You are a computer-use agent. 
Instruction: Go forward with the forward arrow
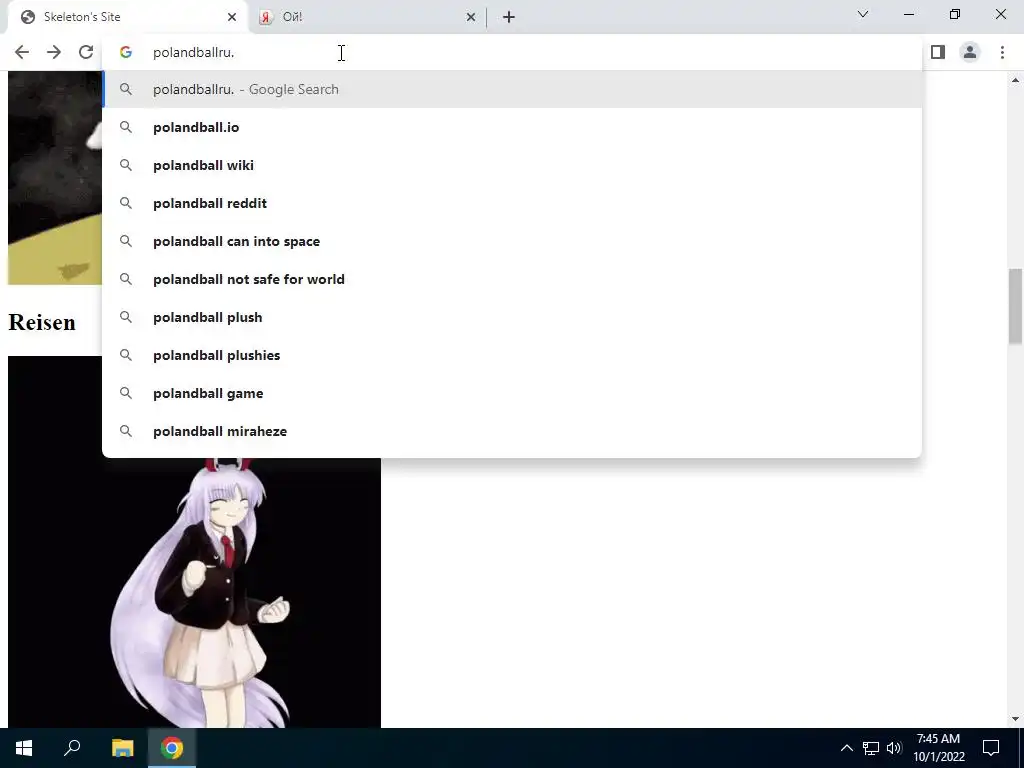coord(54,52)
